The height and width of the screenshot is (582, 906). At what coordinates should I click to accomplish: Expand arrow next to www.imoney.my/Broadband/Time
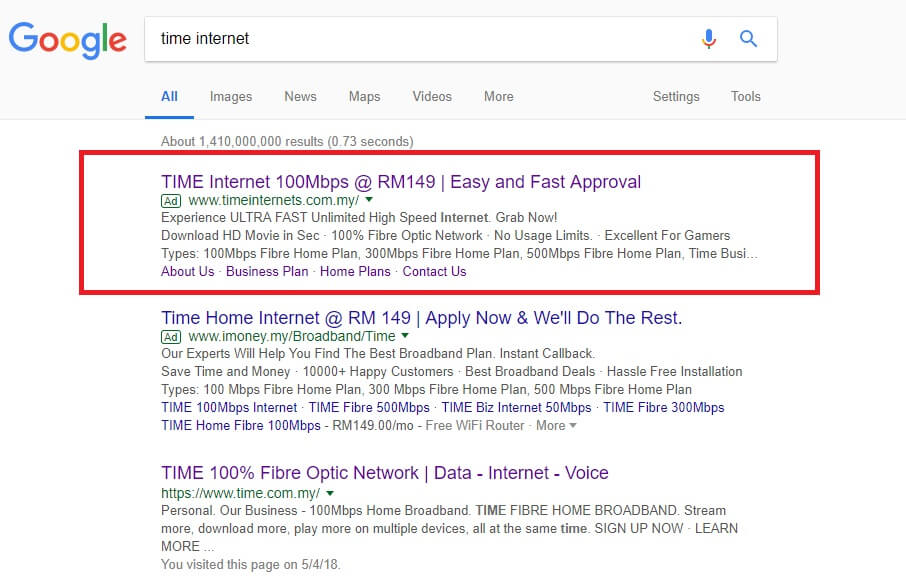(405, 335)
